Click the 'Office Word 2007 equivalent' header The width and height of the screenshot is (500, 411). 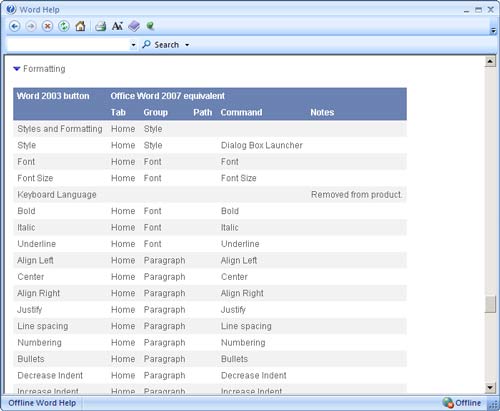pos(168,96)
